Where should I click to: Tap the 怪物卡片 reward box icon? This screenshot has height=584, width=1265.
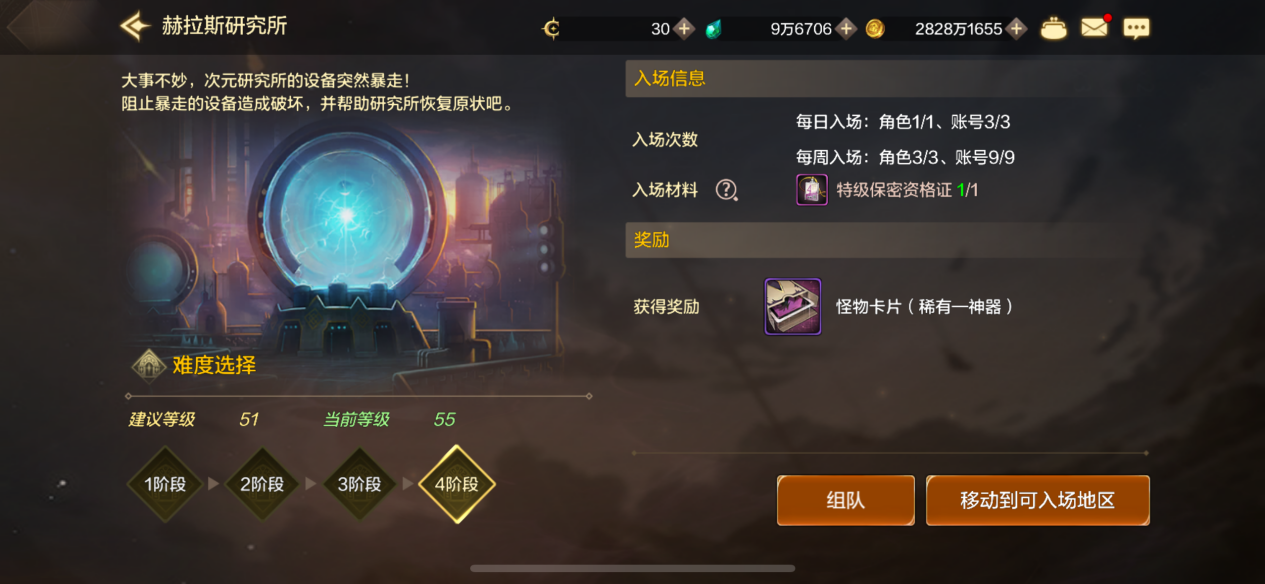point(793,306)
